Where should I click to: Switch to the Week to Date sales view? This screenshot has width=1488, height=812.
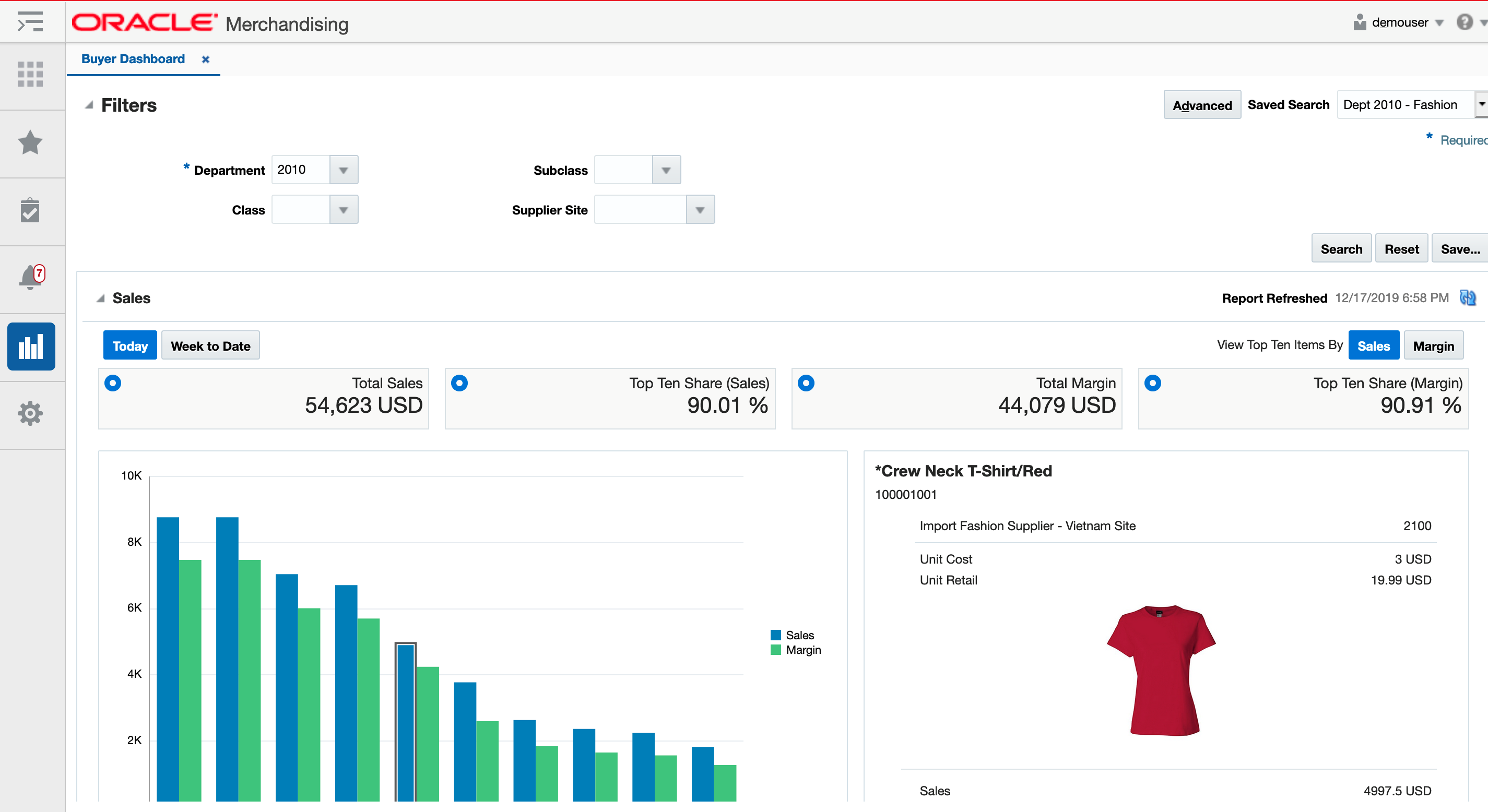pyautogui.click(x=209, y=345)
